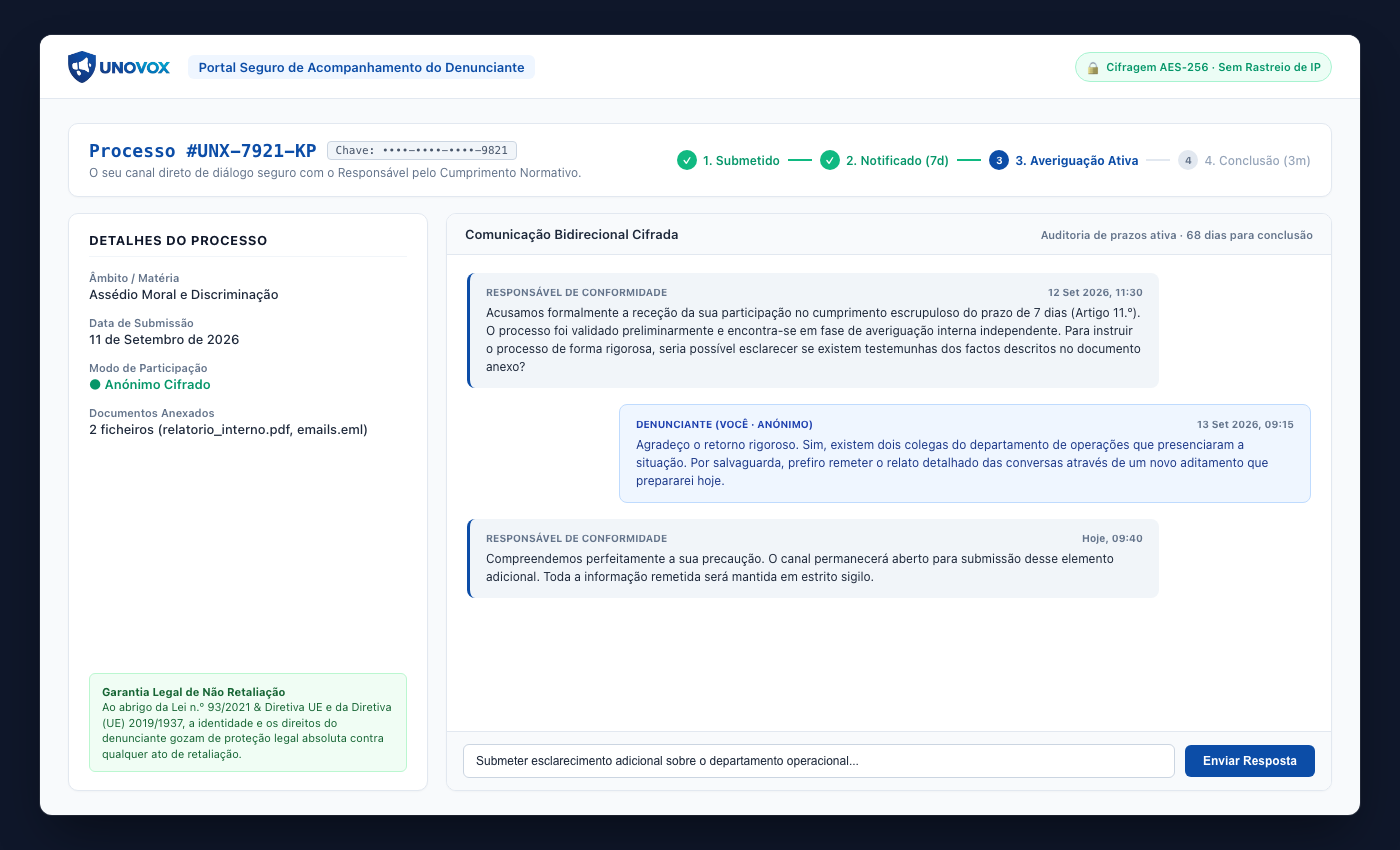Screen dimensions: 1400x850
Task: Click the DENUNCIANTE (VOCÊ · ANÓNIMO) sender label
Action: (x=724, y=424)
